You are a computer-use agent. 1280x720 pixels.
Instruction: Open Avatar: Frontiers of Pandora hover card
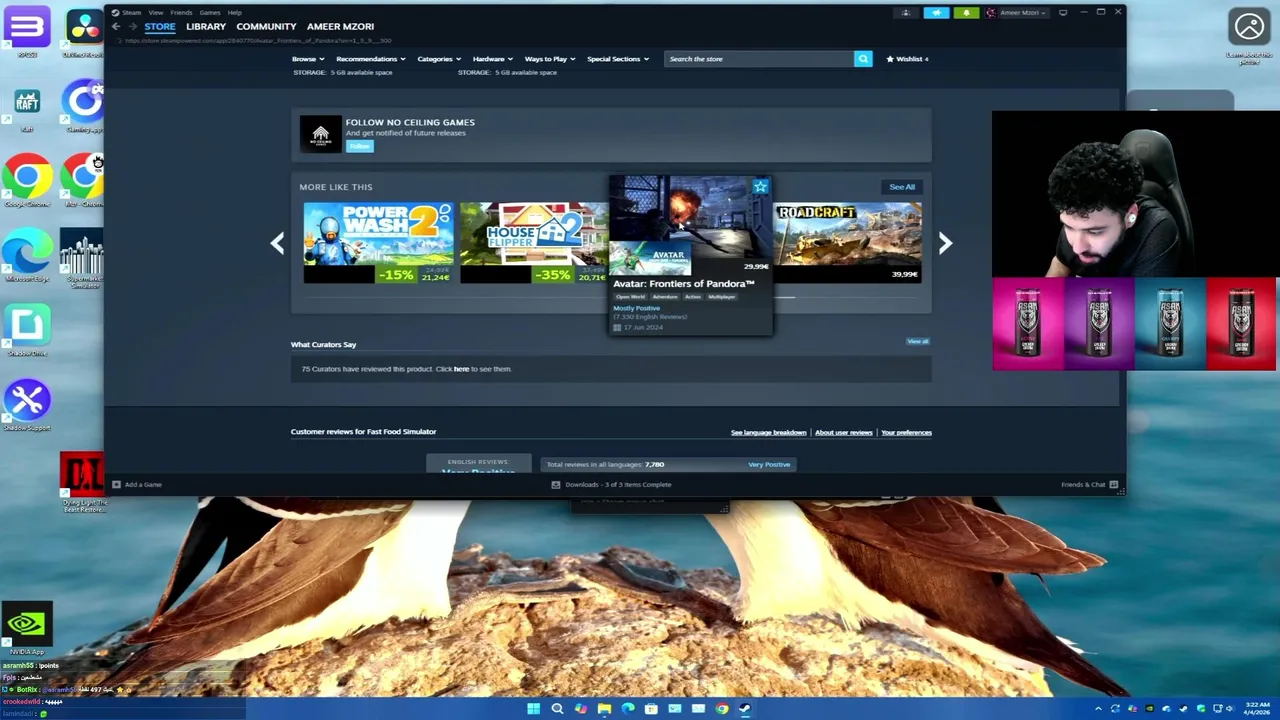pos(690,256)
